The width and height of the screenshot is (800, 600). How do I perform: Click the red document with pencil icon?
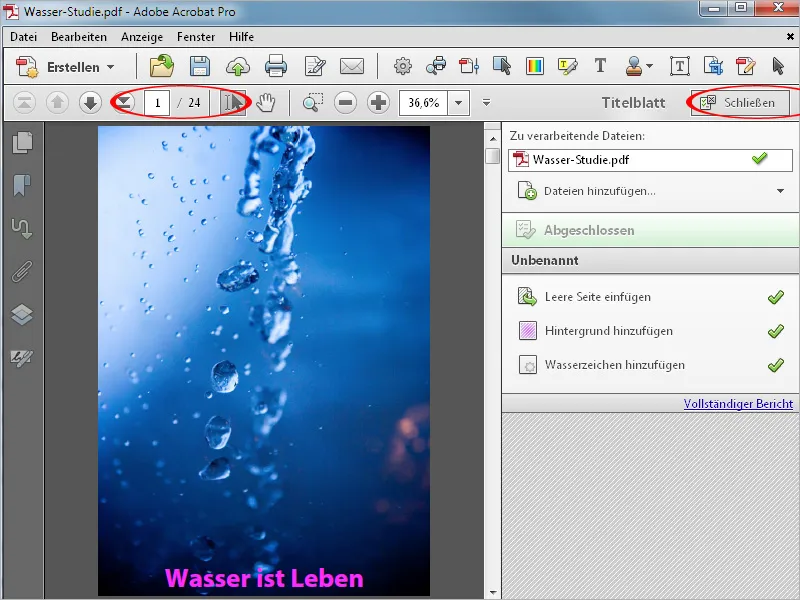745,66
